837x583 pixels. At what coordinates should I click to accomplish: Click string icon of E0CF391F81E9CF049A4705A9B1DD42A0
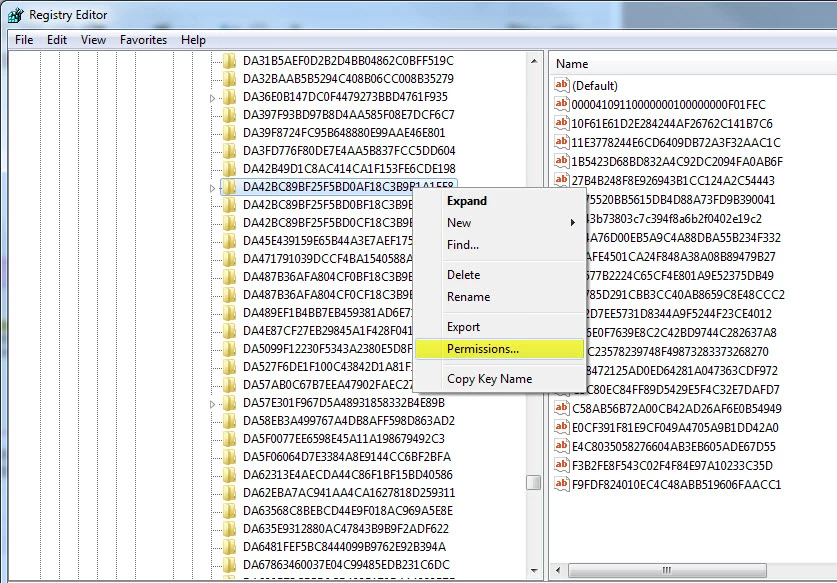[x=562, y=427]
